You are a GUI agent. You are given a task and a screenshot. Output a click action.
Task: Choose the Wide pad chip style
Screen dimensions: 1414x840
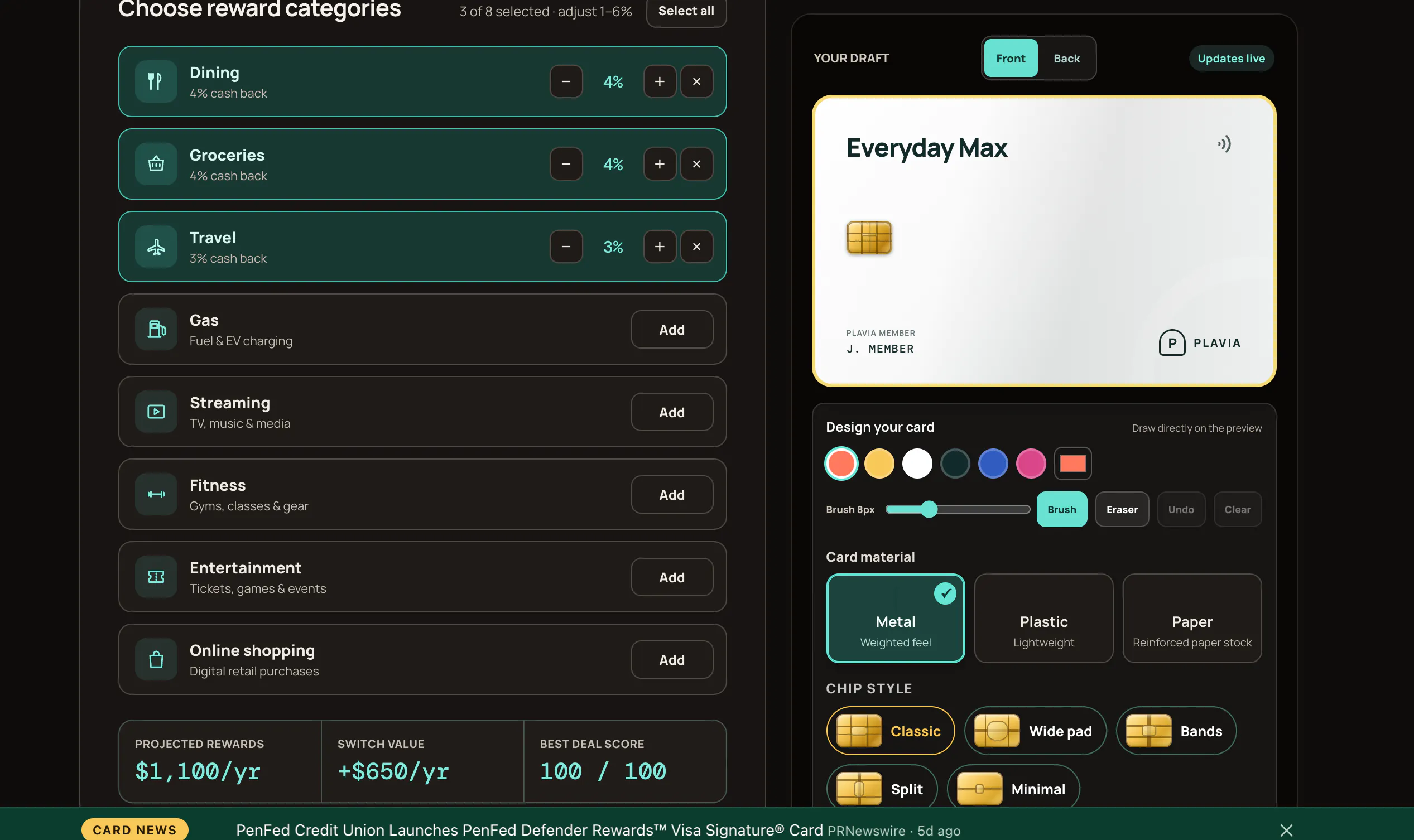[1035, 731]
